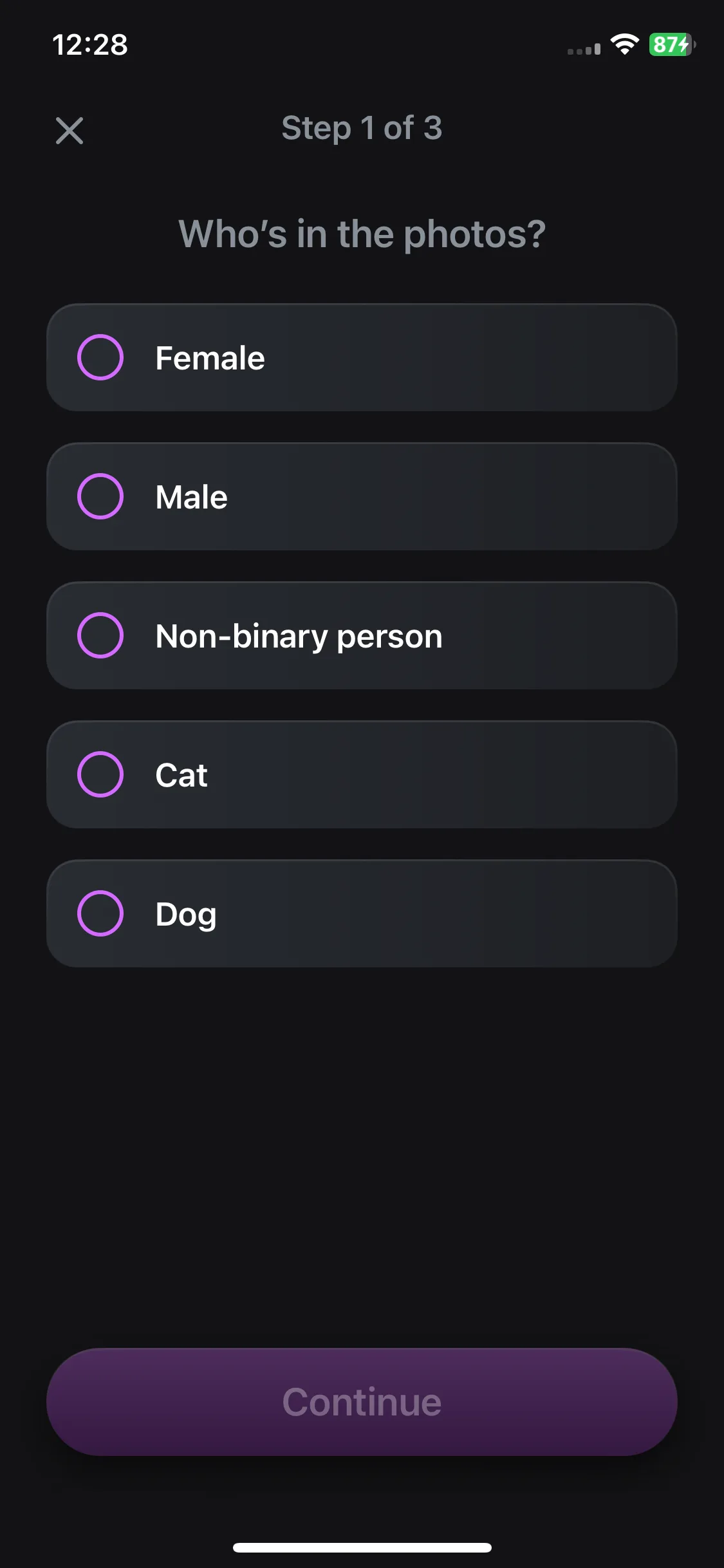Viewport: 724px width, 1568px height.
Task: Tap the green battery indicator icon
Action: (x=672, y=44)
